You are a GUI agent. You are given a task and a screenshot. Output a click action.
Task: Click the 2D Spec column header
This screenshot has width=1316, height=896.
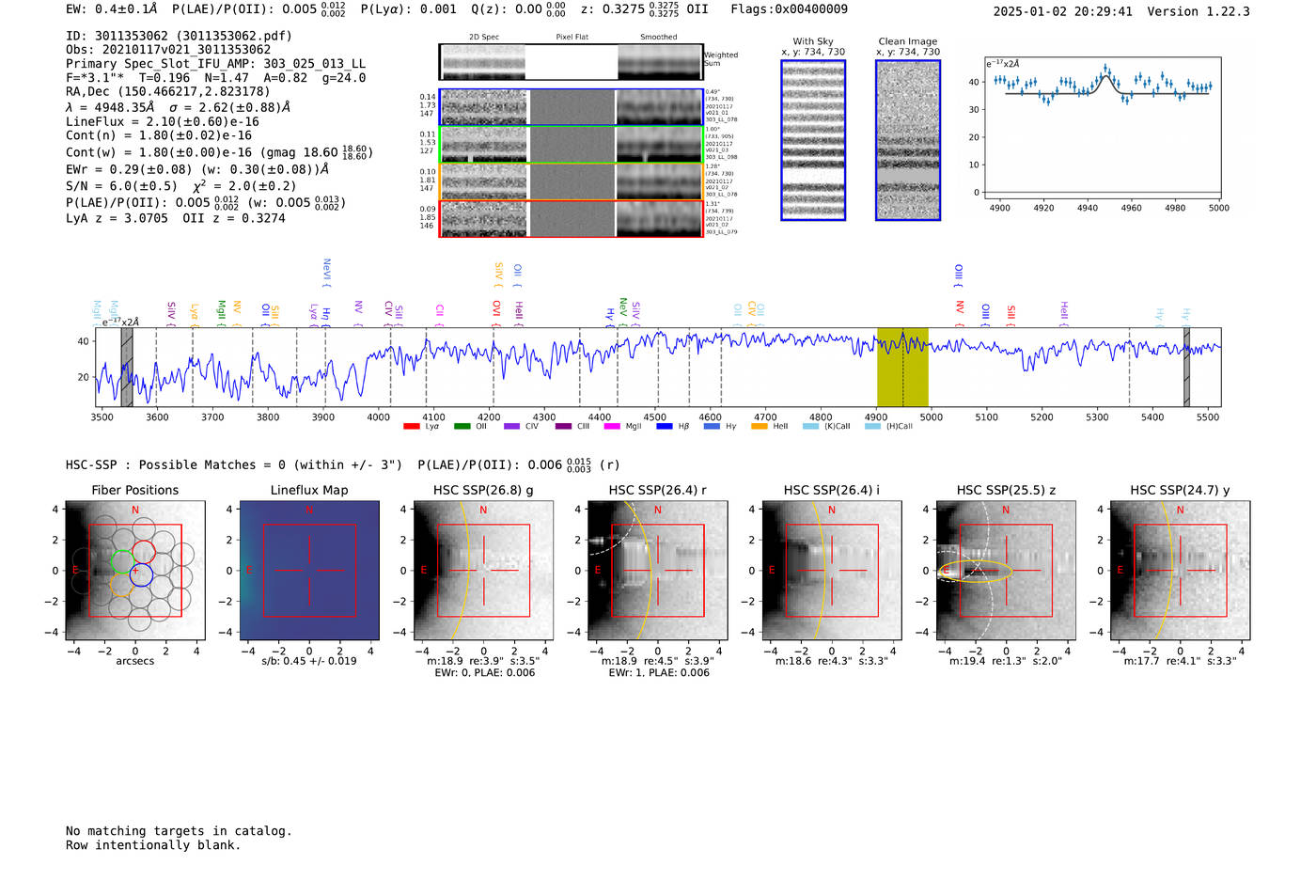tap(484, 38)
